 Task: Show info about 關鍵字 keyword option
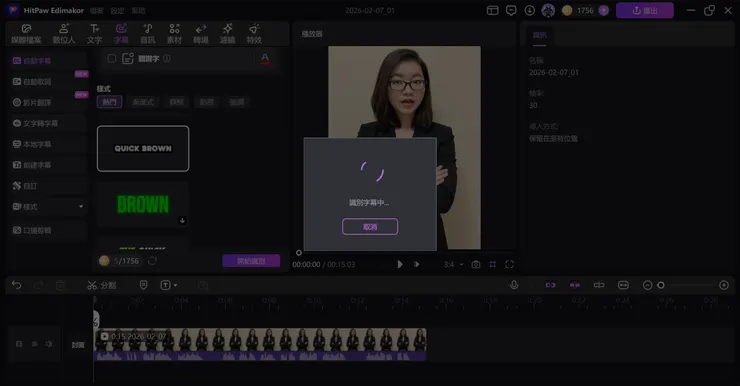(x=167, y=59)
